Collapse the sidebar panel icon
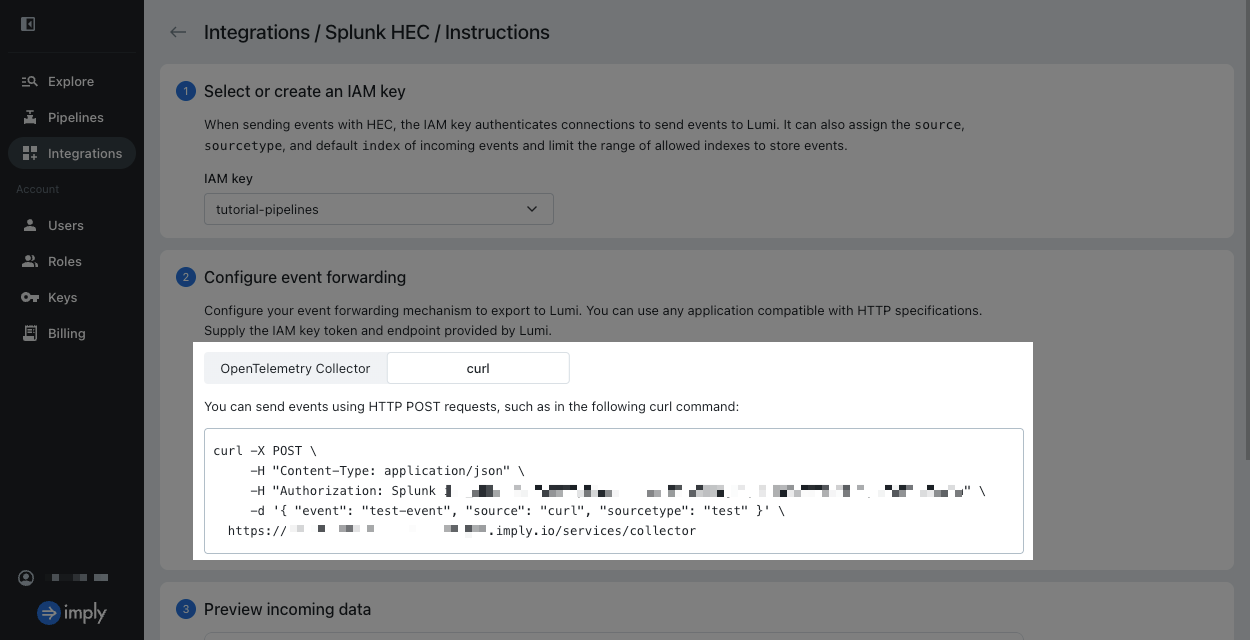 (x=28, y=24)
